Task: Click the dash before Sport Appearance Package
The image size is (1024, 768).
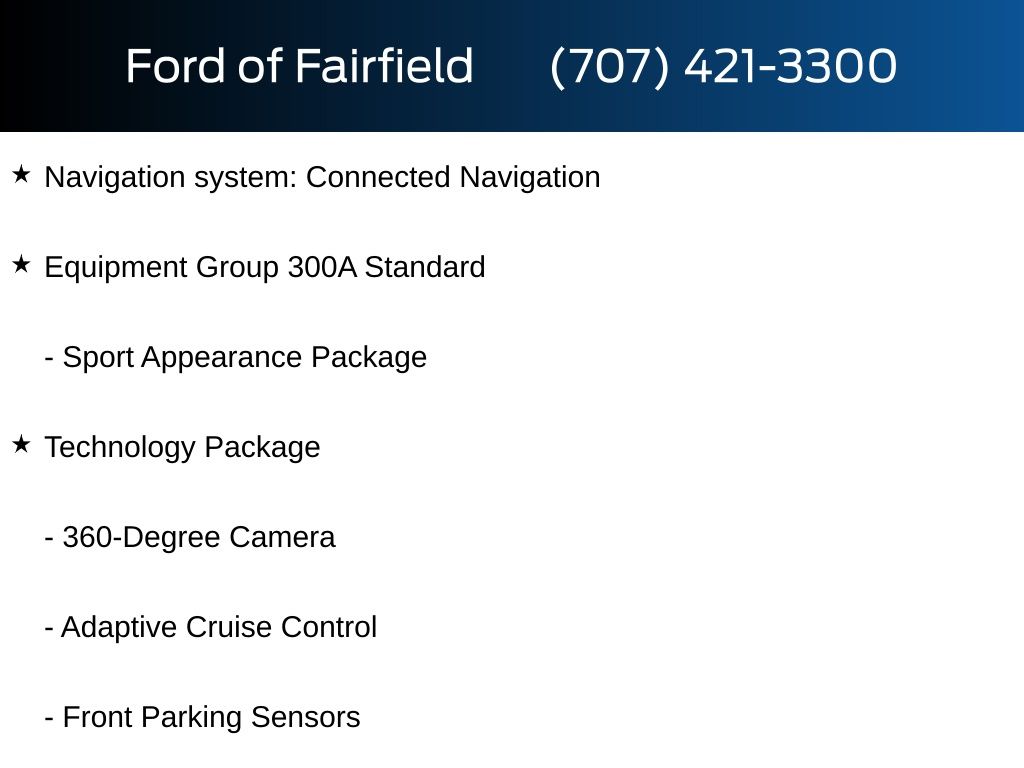Action: pyautogui.click(x=49, y=359)
